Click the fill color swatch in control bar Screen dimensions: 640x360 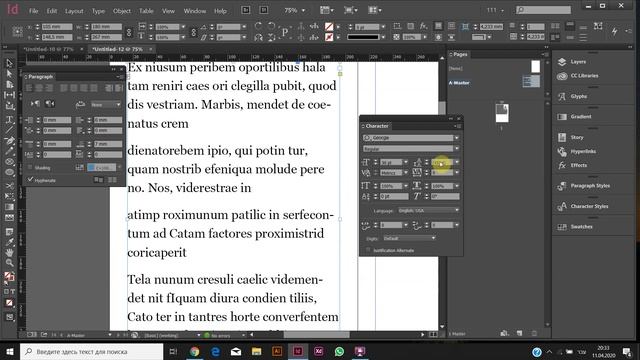pyautogui.click(x=329, y=27)
